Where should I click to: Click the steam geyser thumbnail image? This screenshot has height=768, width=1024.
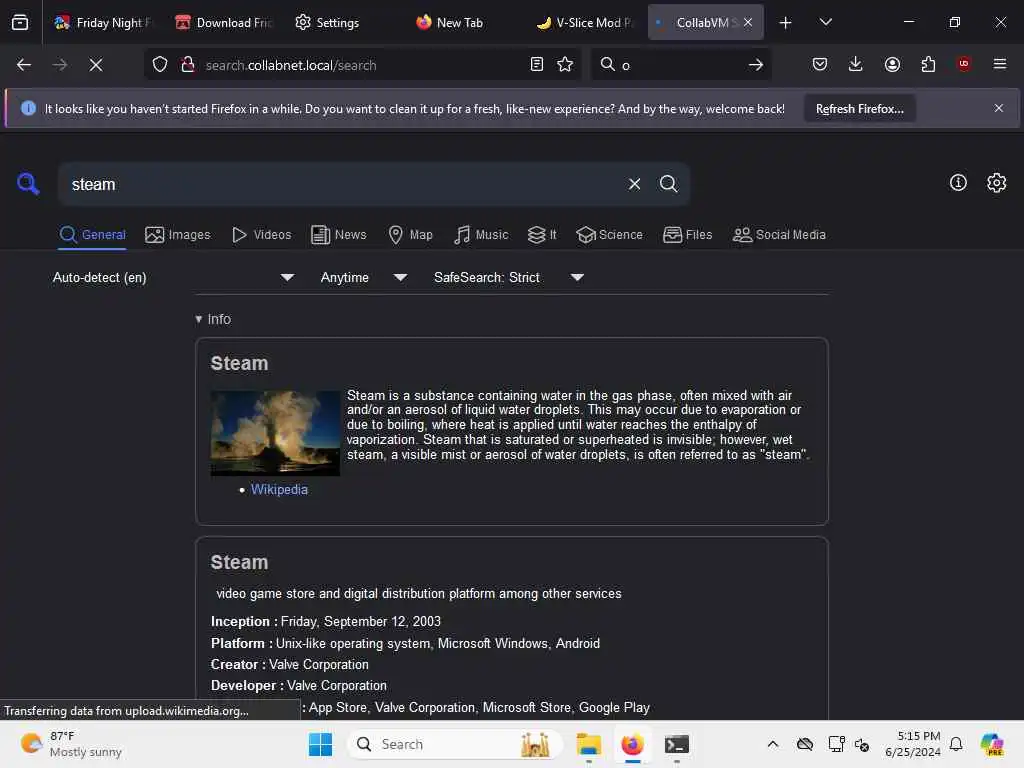pyautogui.click(x=275, y=433)
